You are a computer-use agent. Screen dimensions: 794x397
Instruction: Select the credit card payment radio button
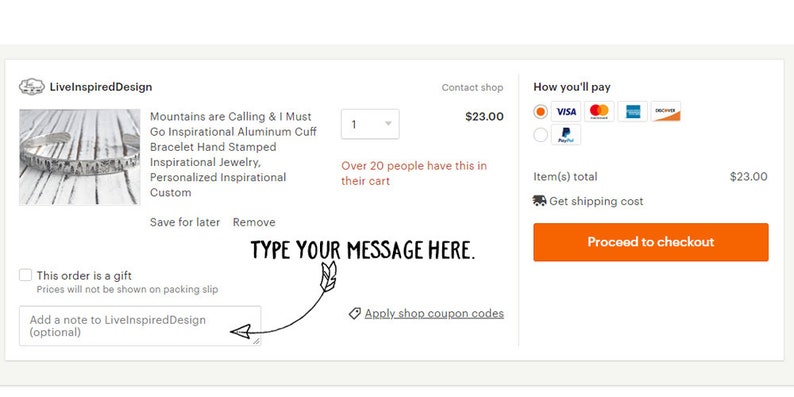[540, 111]
